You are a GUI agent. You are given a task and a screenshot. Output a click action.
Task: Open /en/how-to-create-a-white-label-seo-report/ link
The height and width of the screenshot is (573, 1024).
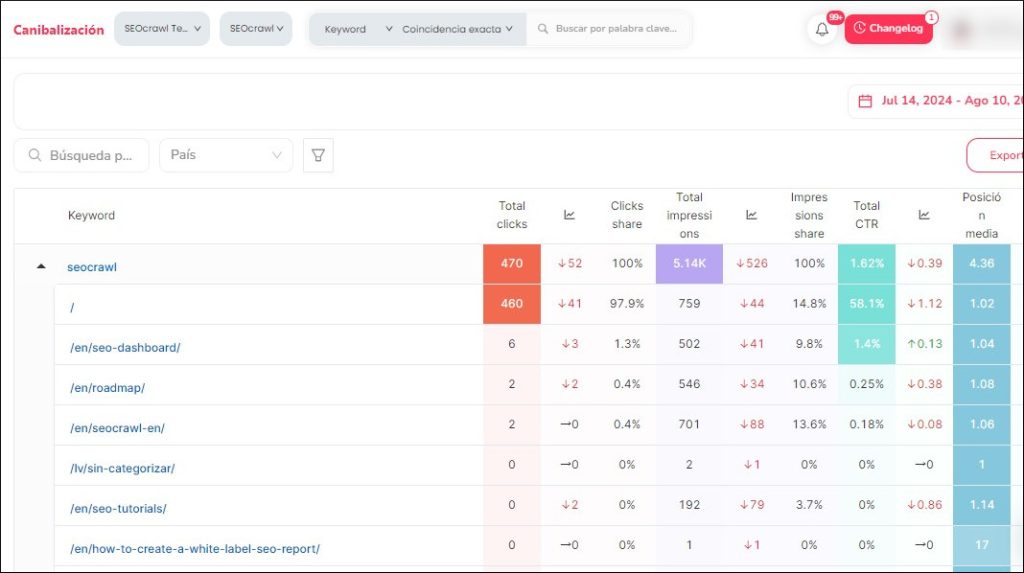(195, 549)
